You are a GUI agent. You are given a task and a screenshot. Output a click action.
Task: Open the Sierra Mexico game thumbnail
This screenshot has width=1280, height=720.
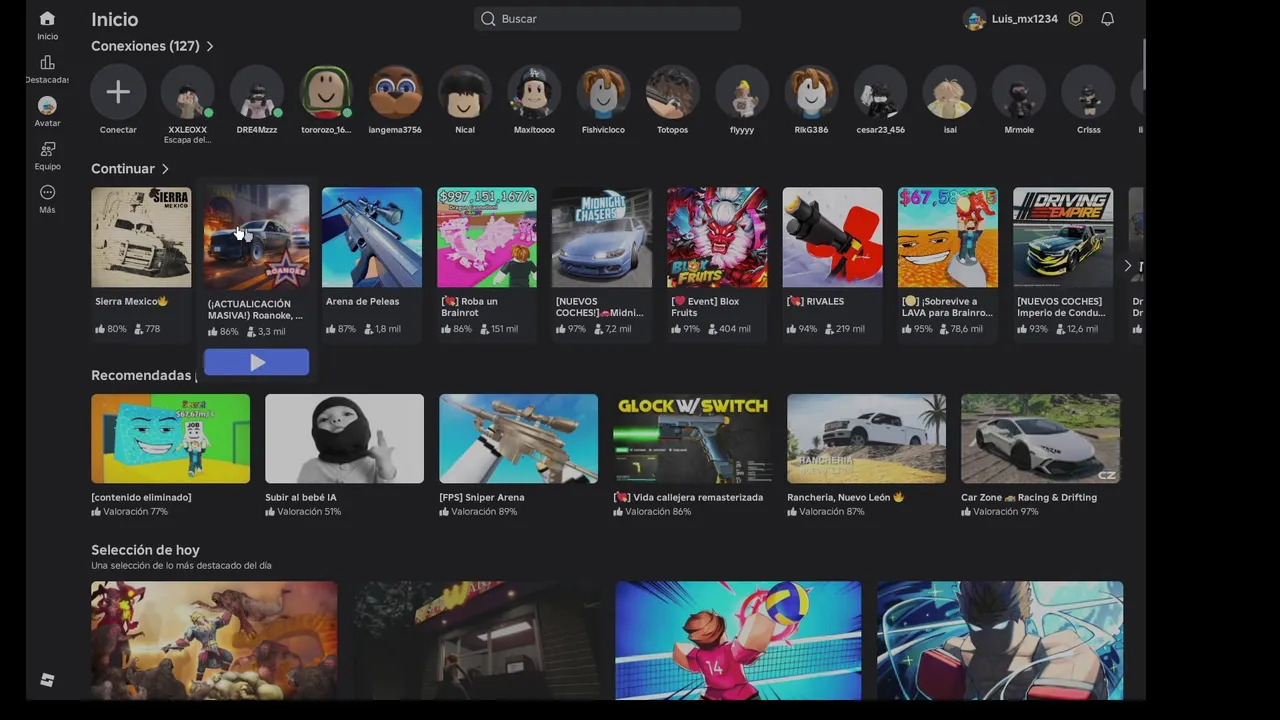[x=141, y=237]
